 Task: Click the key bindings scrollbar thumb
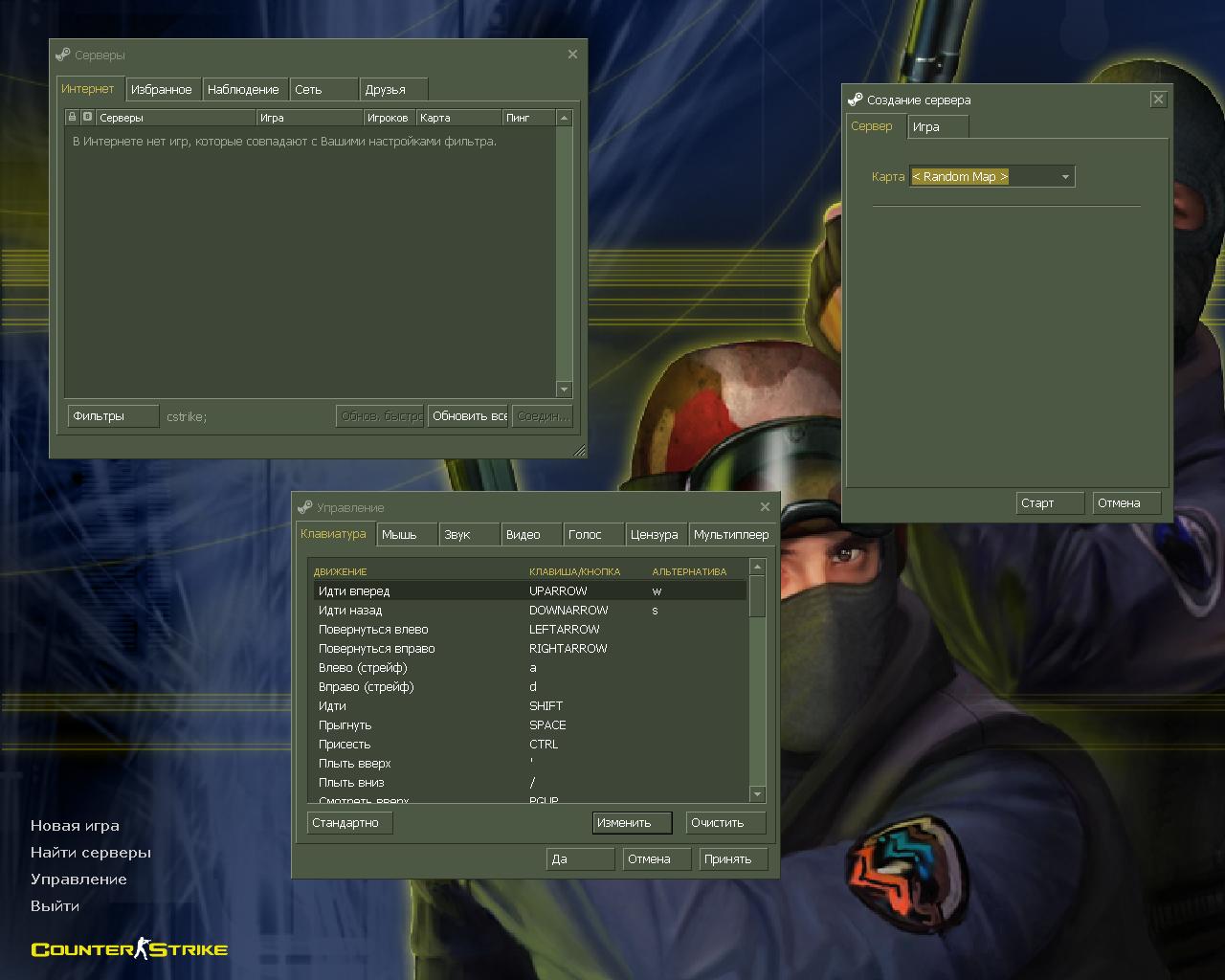click(x=757, y=596)
